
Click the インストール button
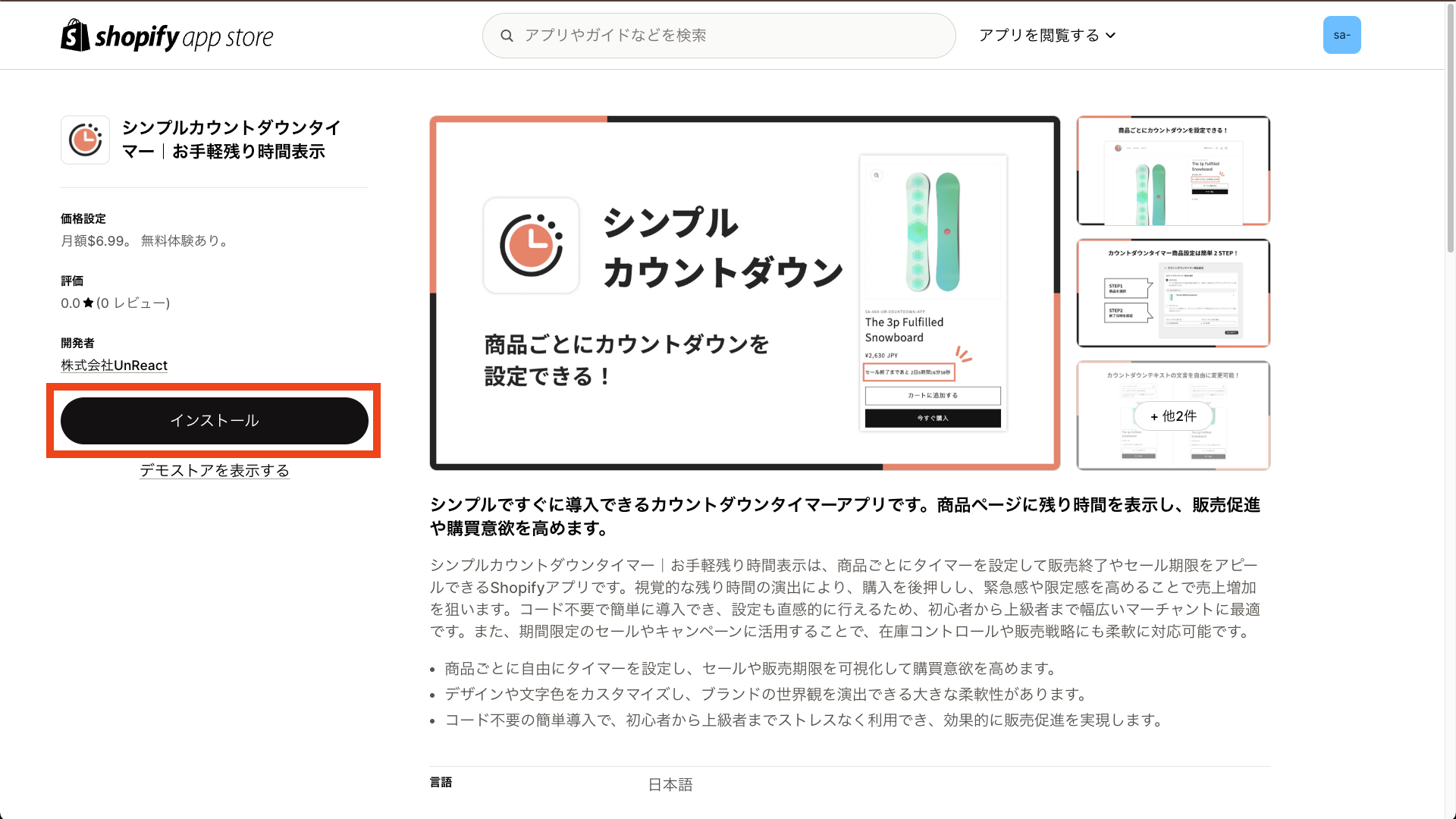(215, 420)
